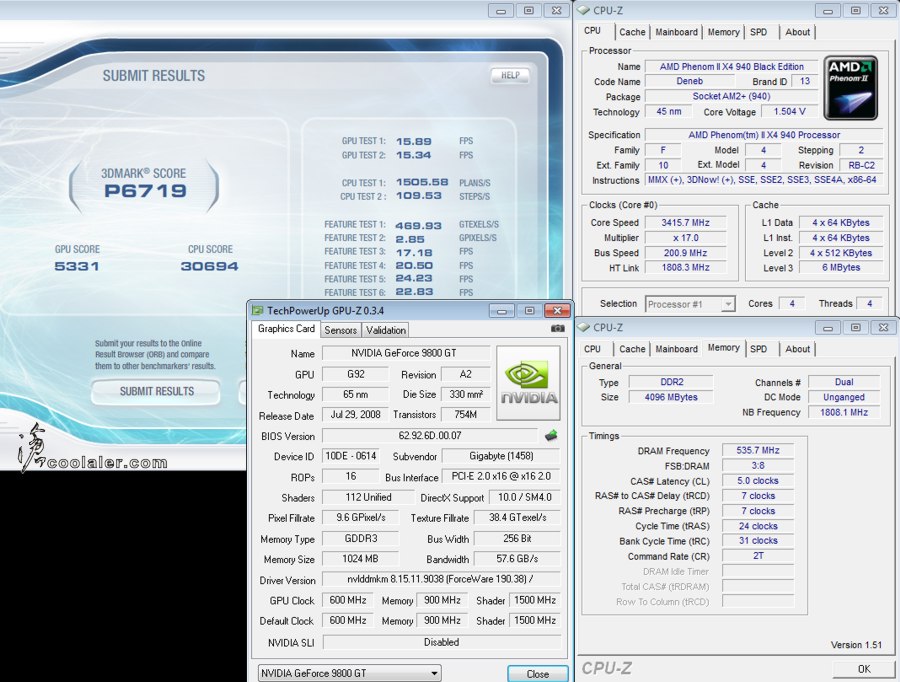Screen dimensions: 900x682
Task: Close the GPU-Z window
Action: click(x=557, y=311)
